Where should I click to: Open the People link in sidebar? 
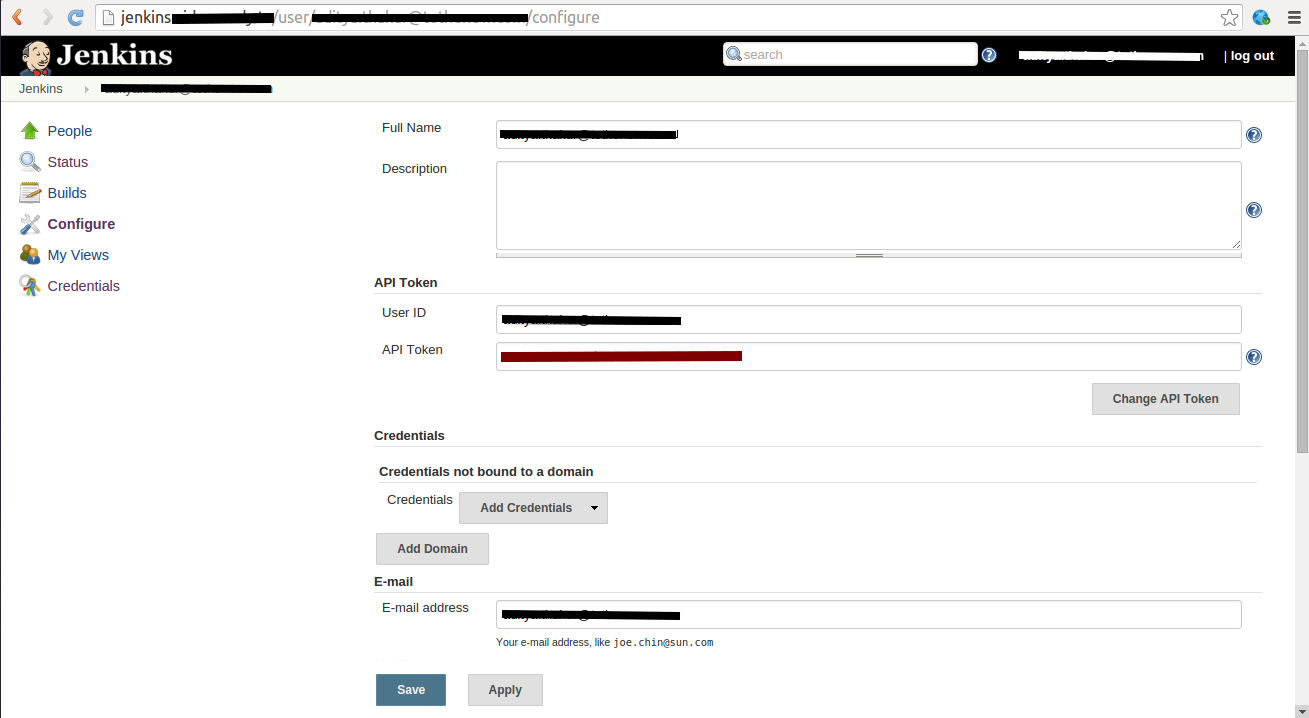70,131
